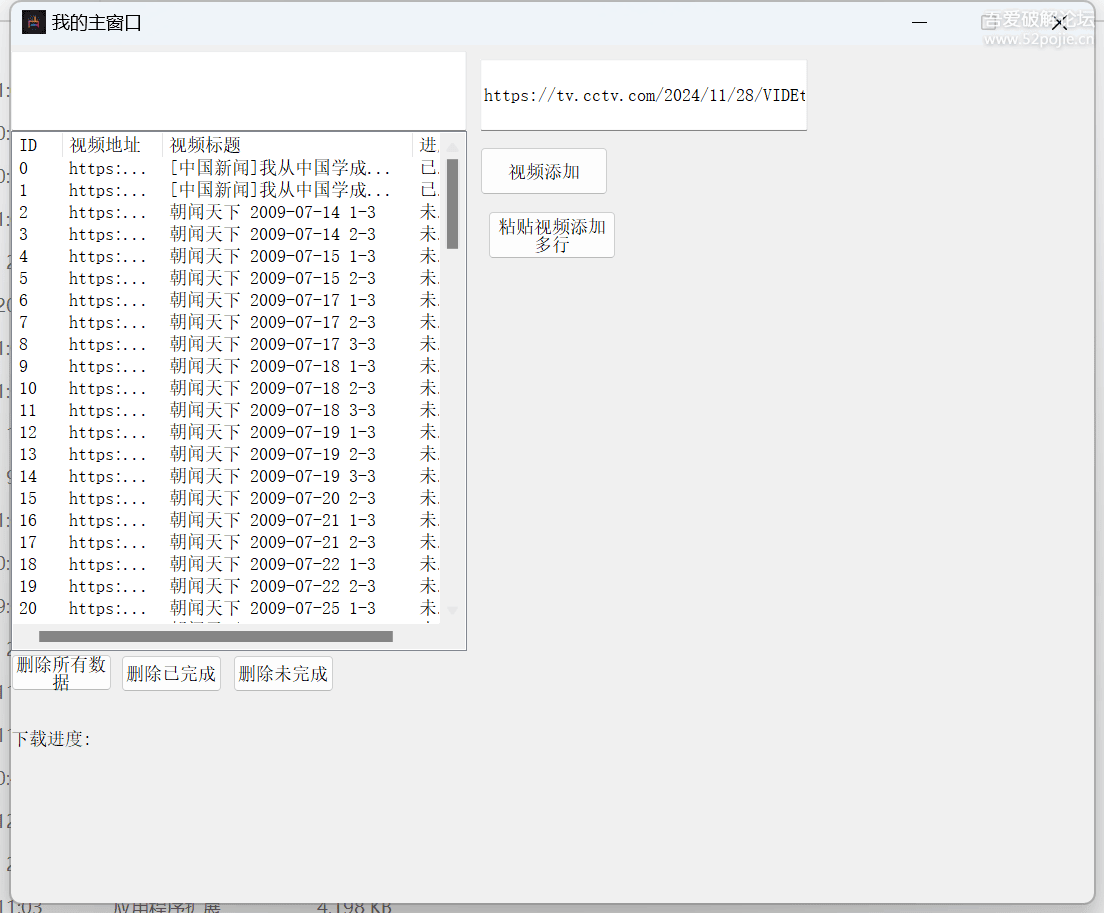The height and width of the screenshot is (913, 1104).
Task: Click the ID column header
Action: tap(36, 146)
